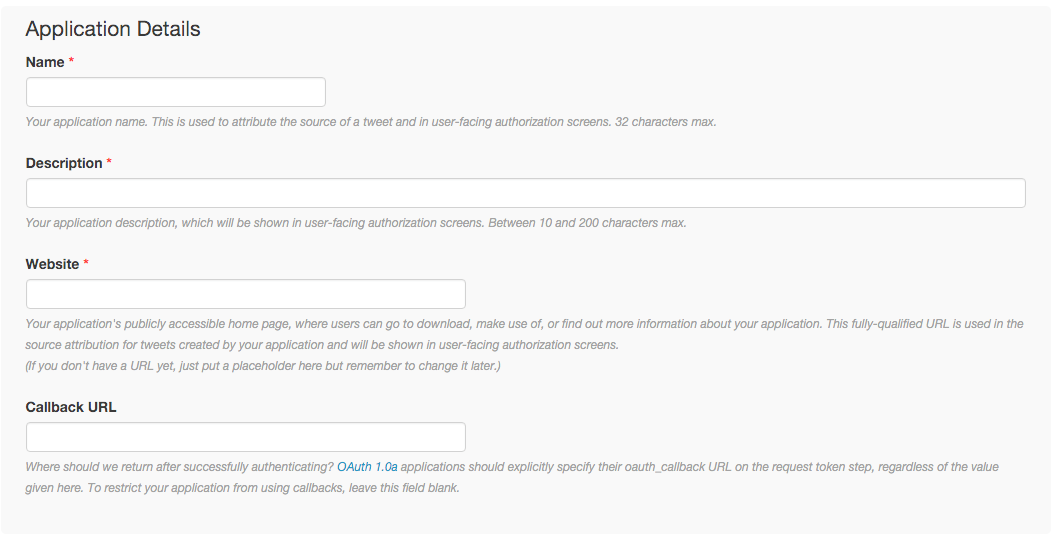Click the 'leave this field blank' help line
1055x557 pixels.
242,489
